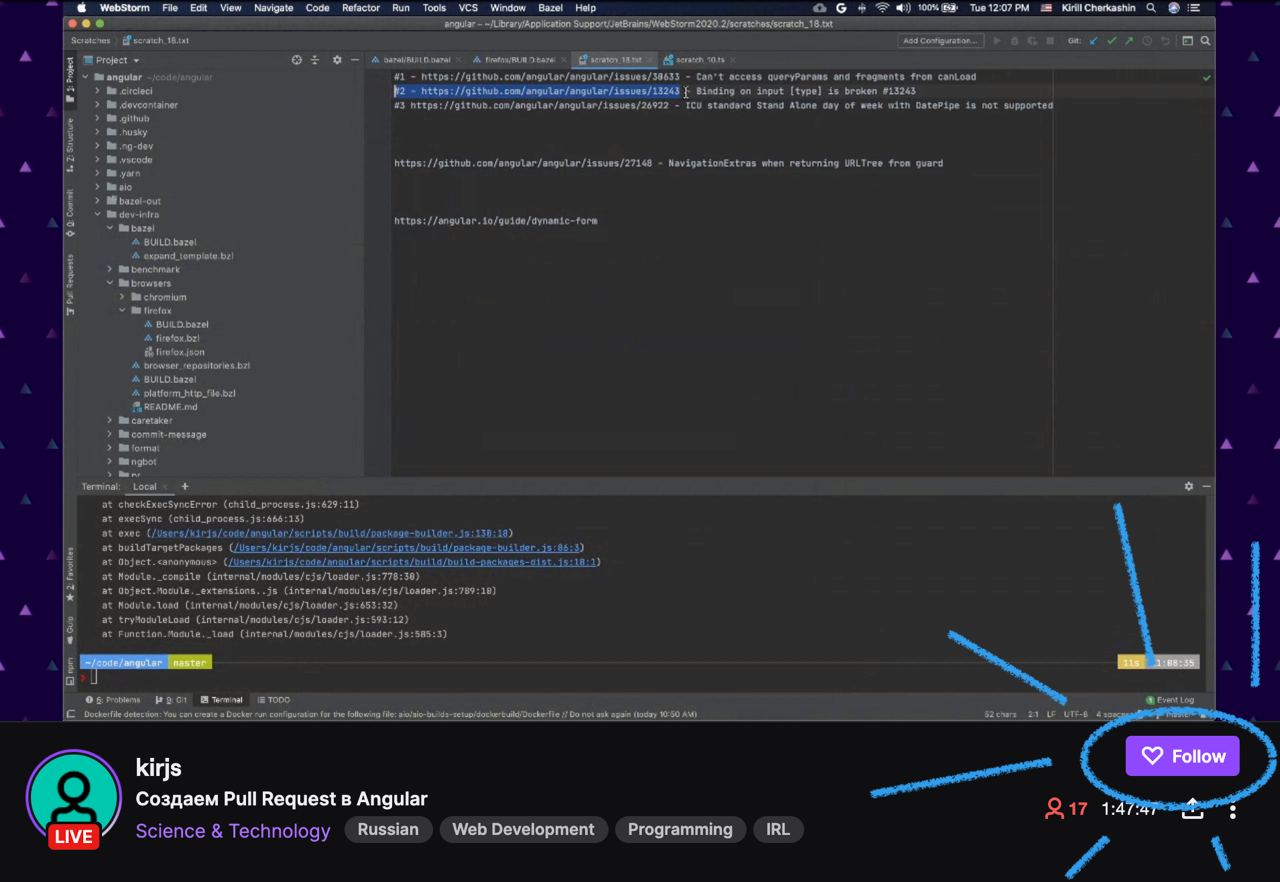Open the Navigate menu
Viewport: 1280px width, 882px height.
pos(273,8)
